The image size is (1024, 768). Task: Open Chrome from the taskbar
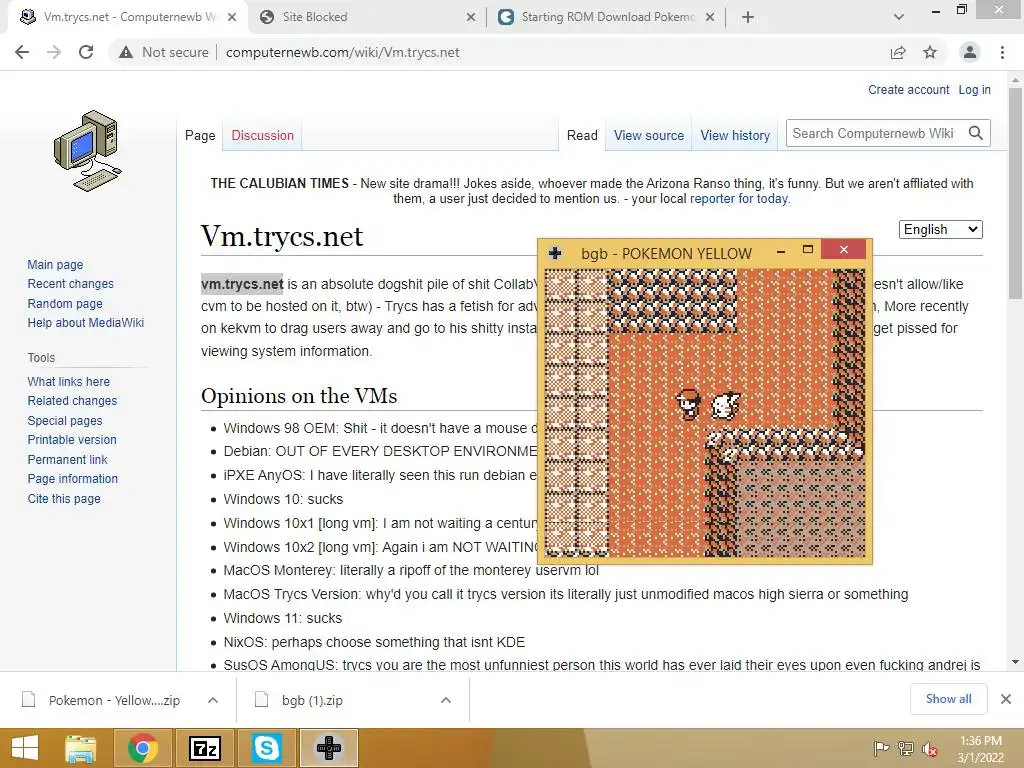click(142, 748)
